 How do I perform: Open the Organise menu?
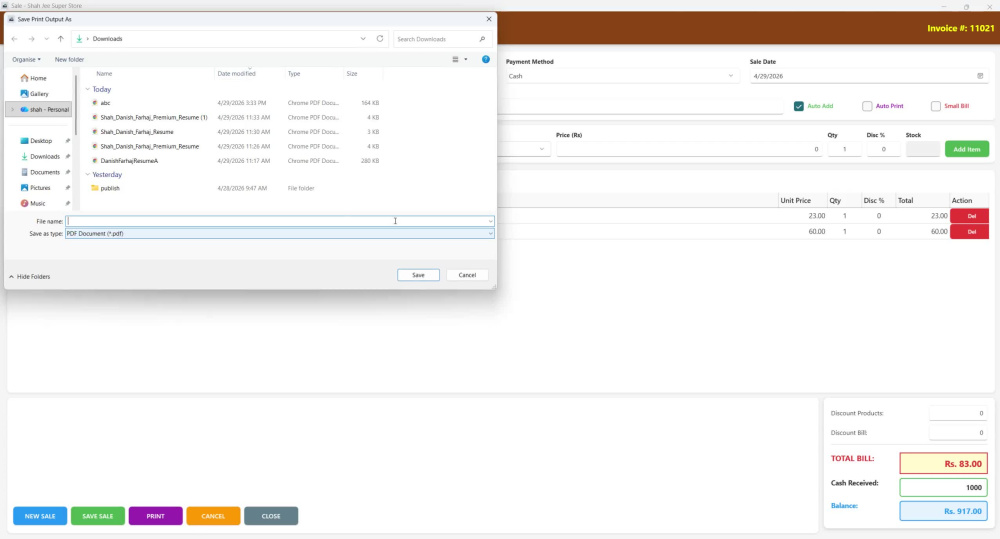click(x=26, y=59)
